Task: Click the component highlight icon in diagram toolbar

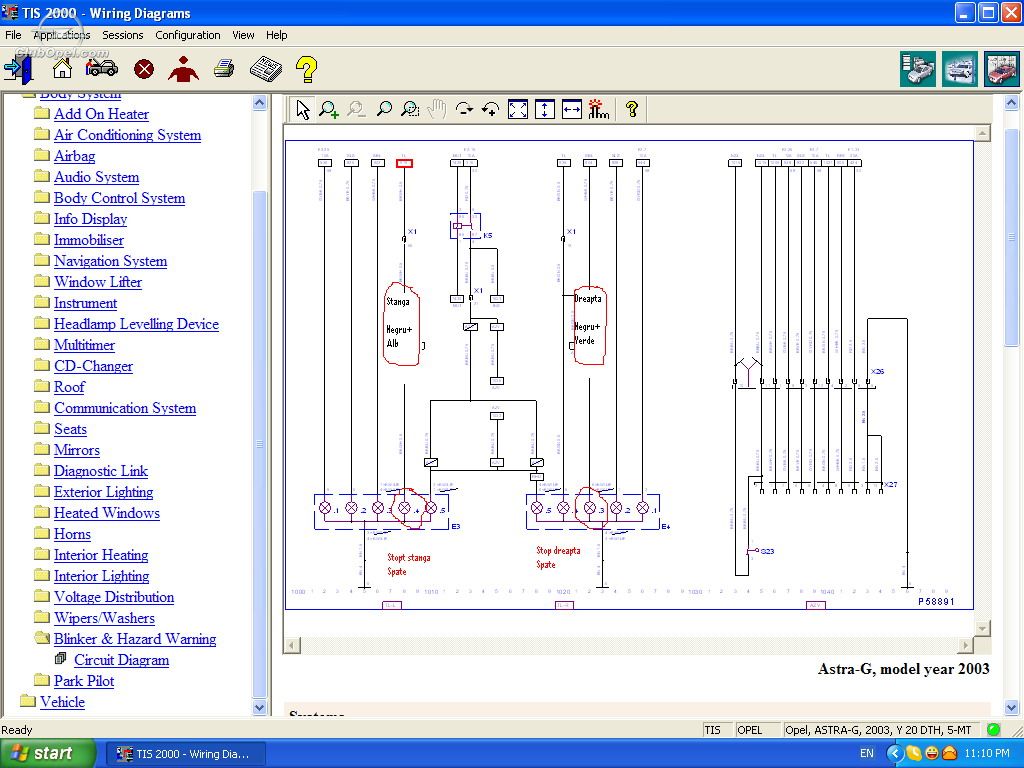Action: [x=598, y=109]
